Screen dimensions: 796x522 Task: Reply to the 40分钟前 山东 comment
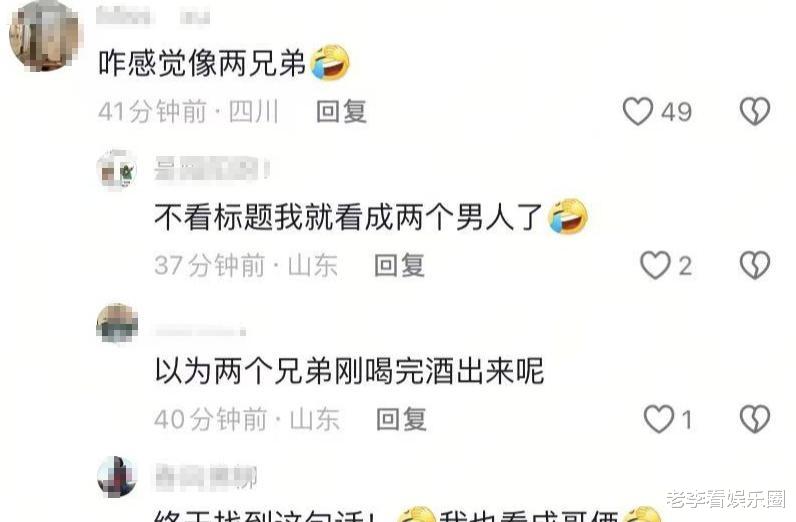coord(401,419)
